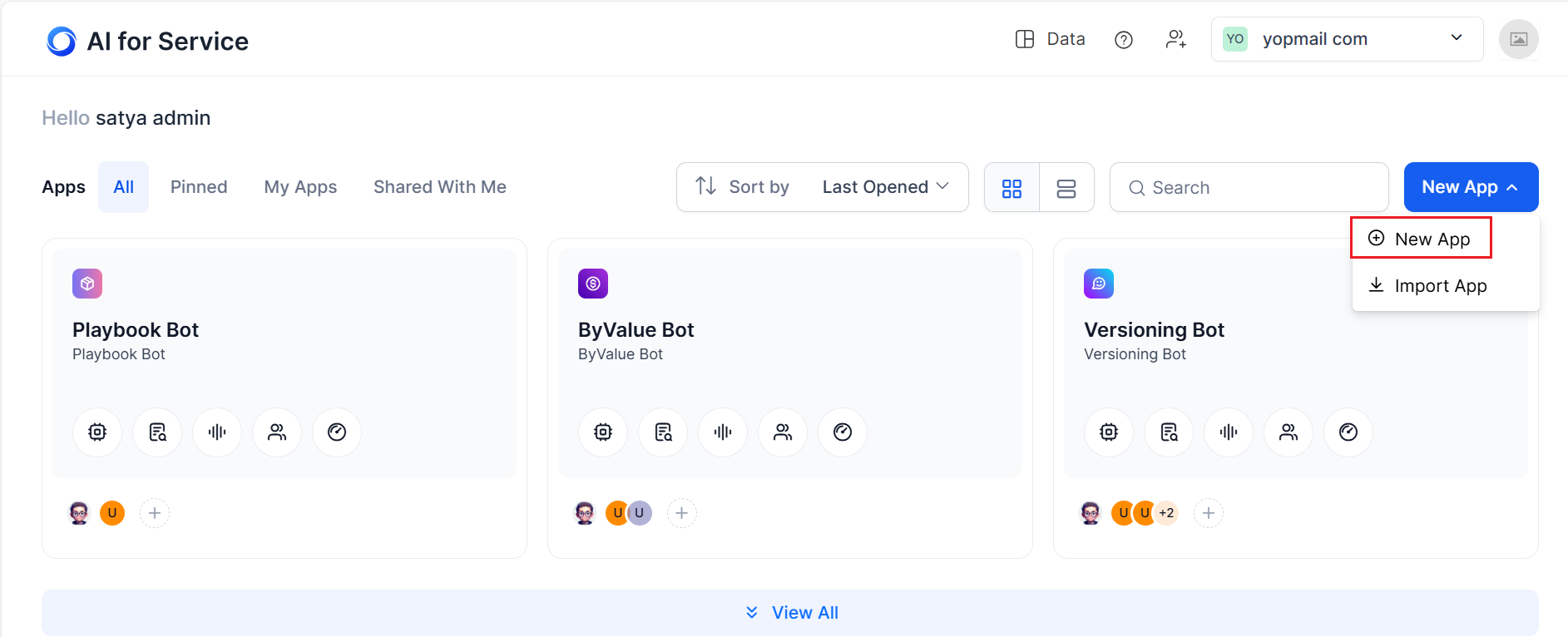Switch to list view layout

pyautogui.click(x=1066, y=188)
